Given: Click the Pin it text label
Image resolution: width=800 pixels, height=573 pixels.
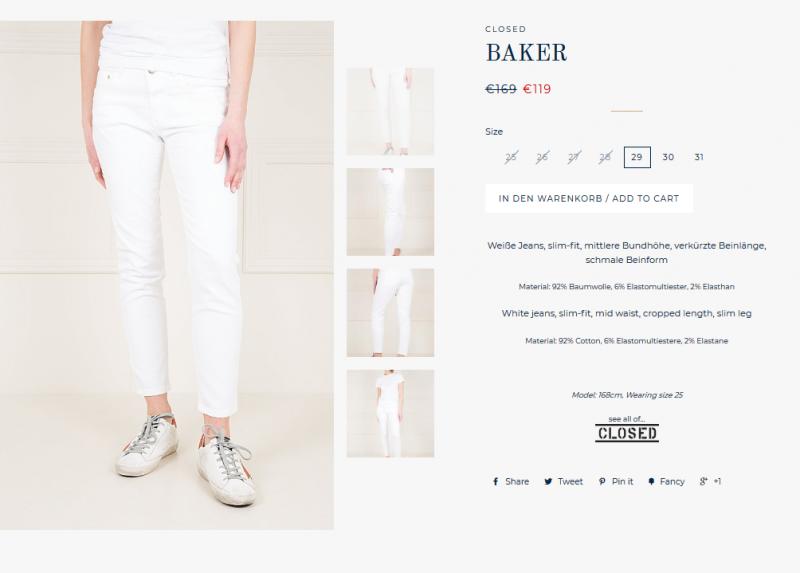Looking at the screenshot, I should [622, 482].
